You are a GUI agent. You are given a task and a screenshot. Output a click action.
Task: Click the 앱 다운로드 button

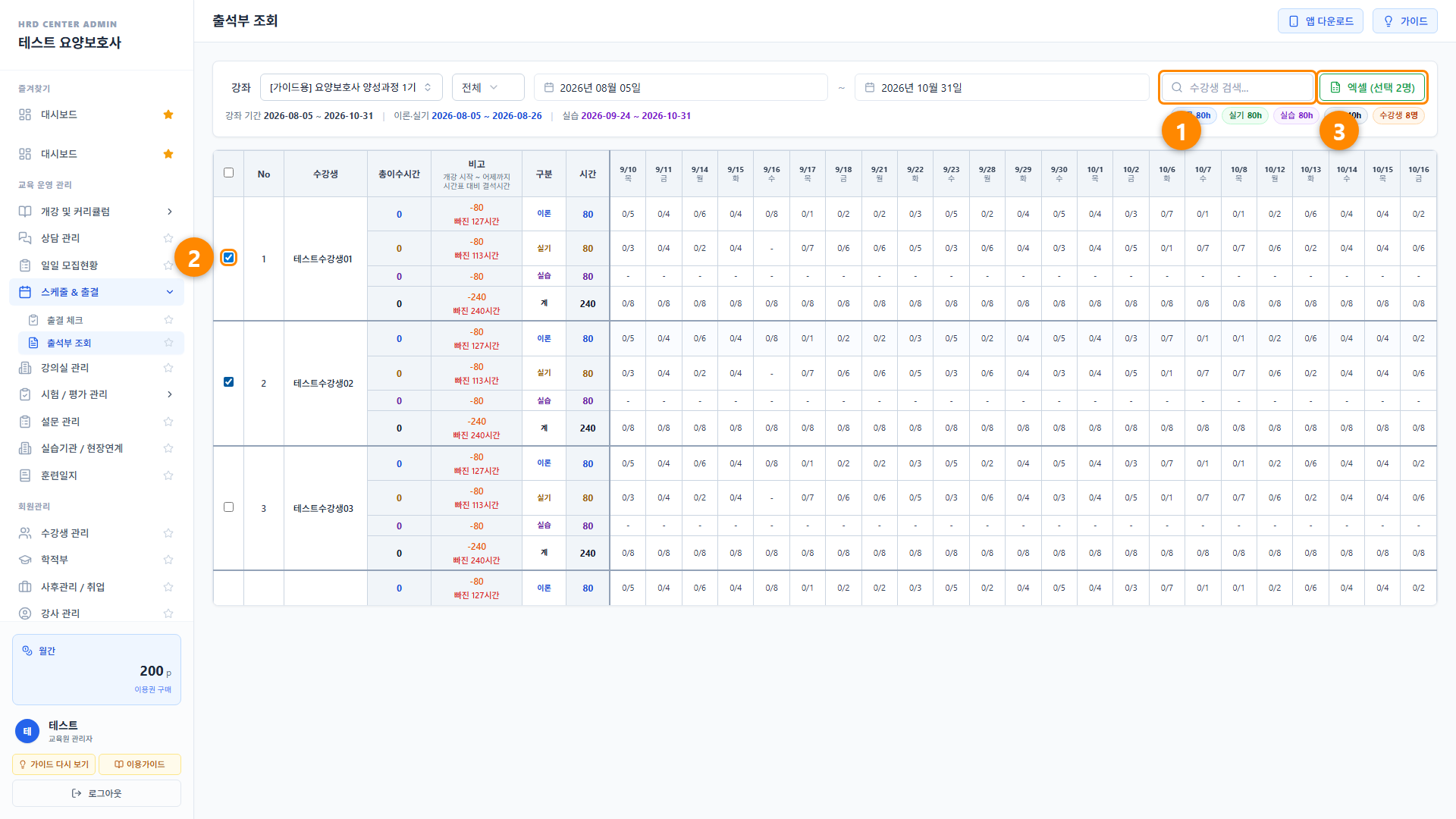tap(1320, 21)
